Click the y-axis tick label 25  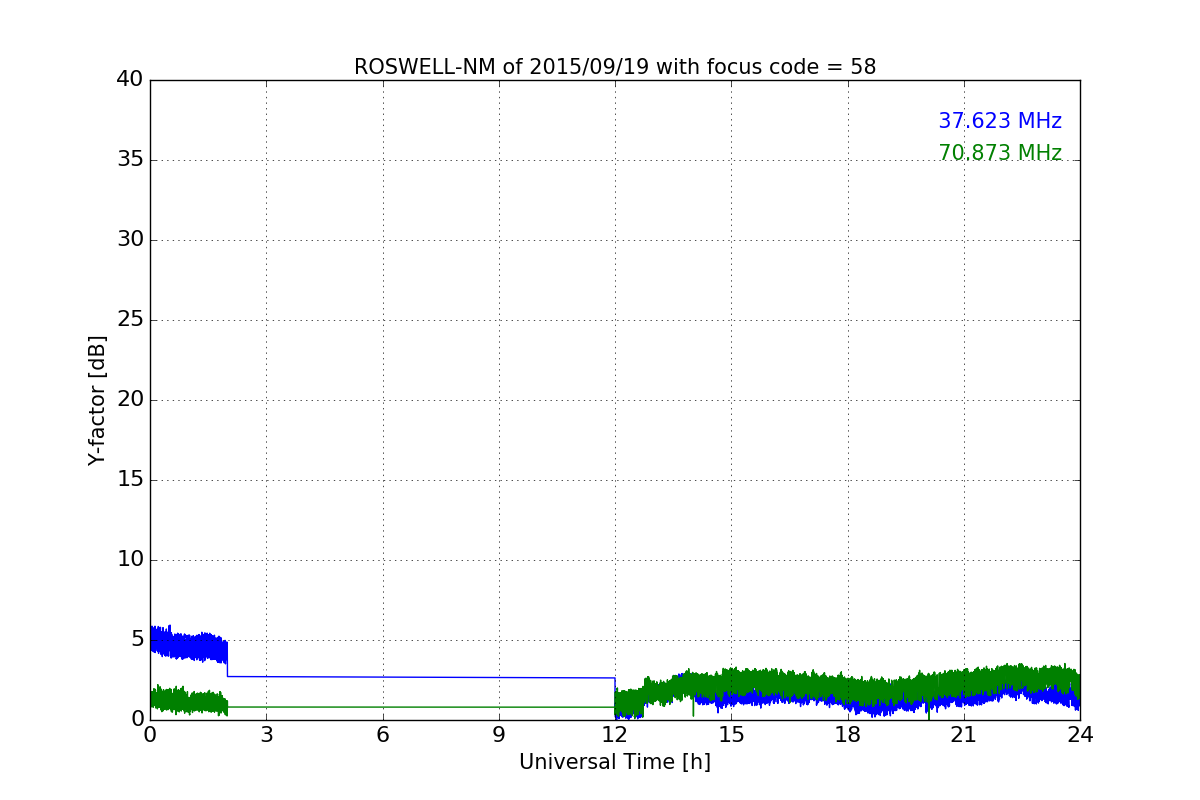tap(130, 320)
